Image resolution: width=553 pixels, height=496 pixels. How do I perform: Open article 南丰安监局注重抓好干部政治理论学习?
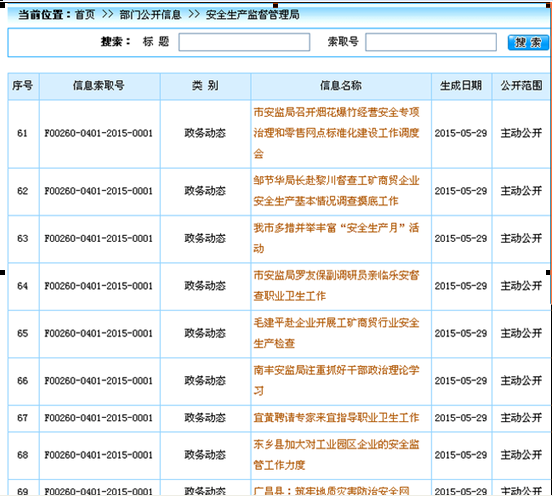(336, 380)
